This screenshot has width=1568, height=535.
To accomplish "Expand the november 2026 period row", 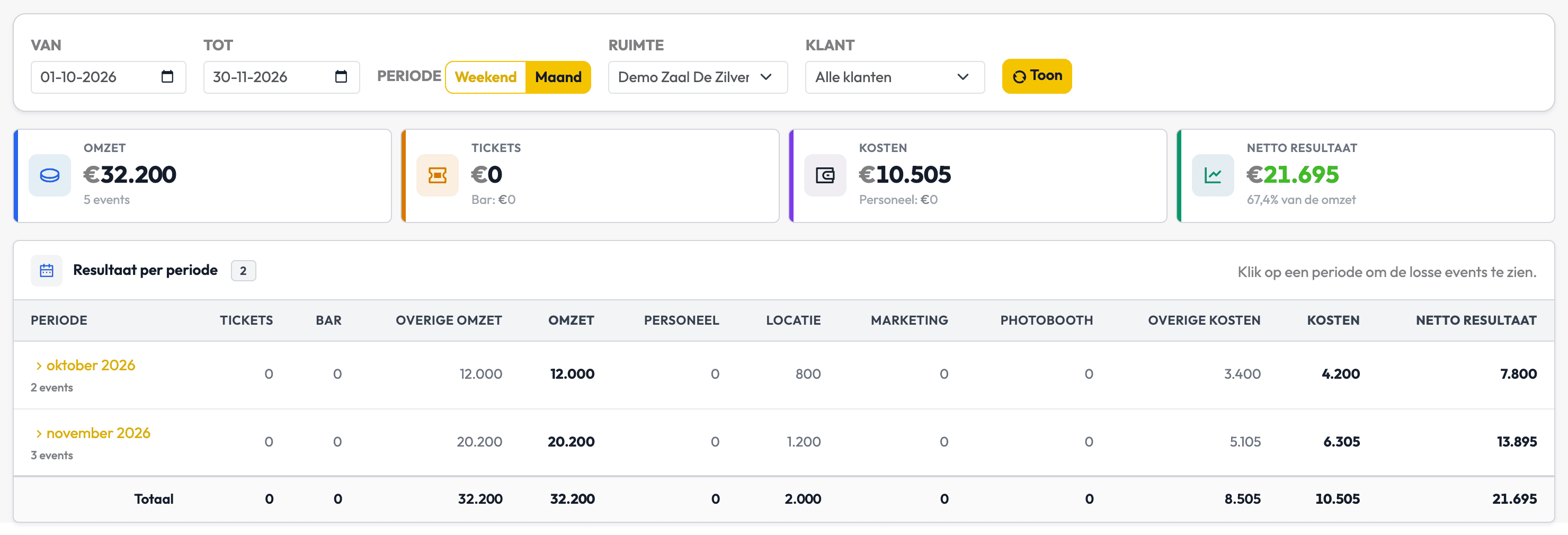I will 93,433.
